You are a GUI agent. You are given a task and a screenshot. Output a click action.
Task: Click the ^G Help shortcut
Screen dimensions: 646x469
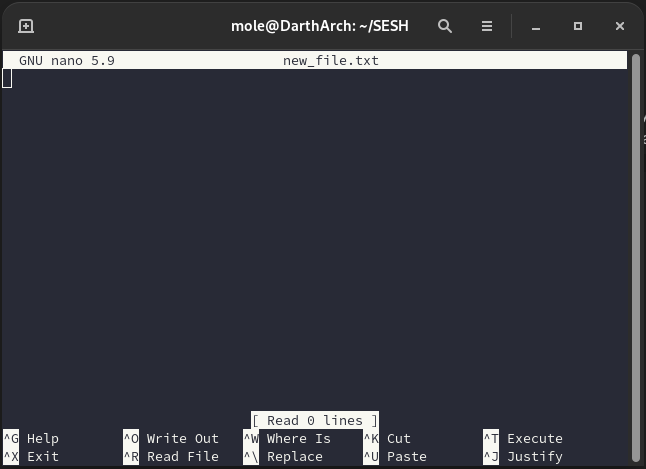click(32, 438)
